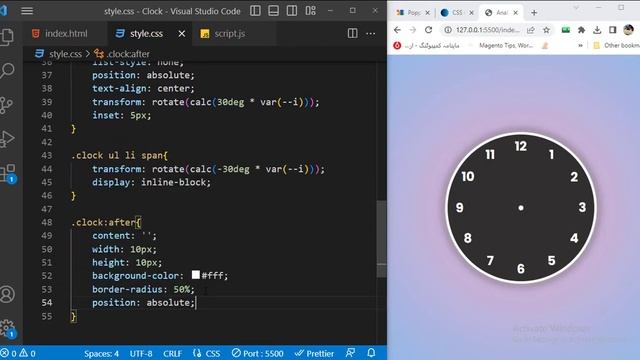Open the notifications bell icon
Screen dimensions: 640x360
(x=371, y=353)
